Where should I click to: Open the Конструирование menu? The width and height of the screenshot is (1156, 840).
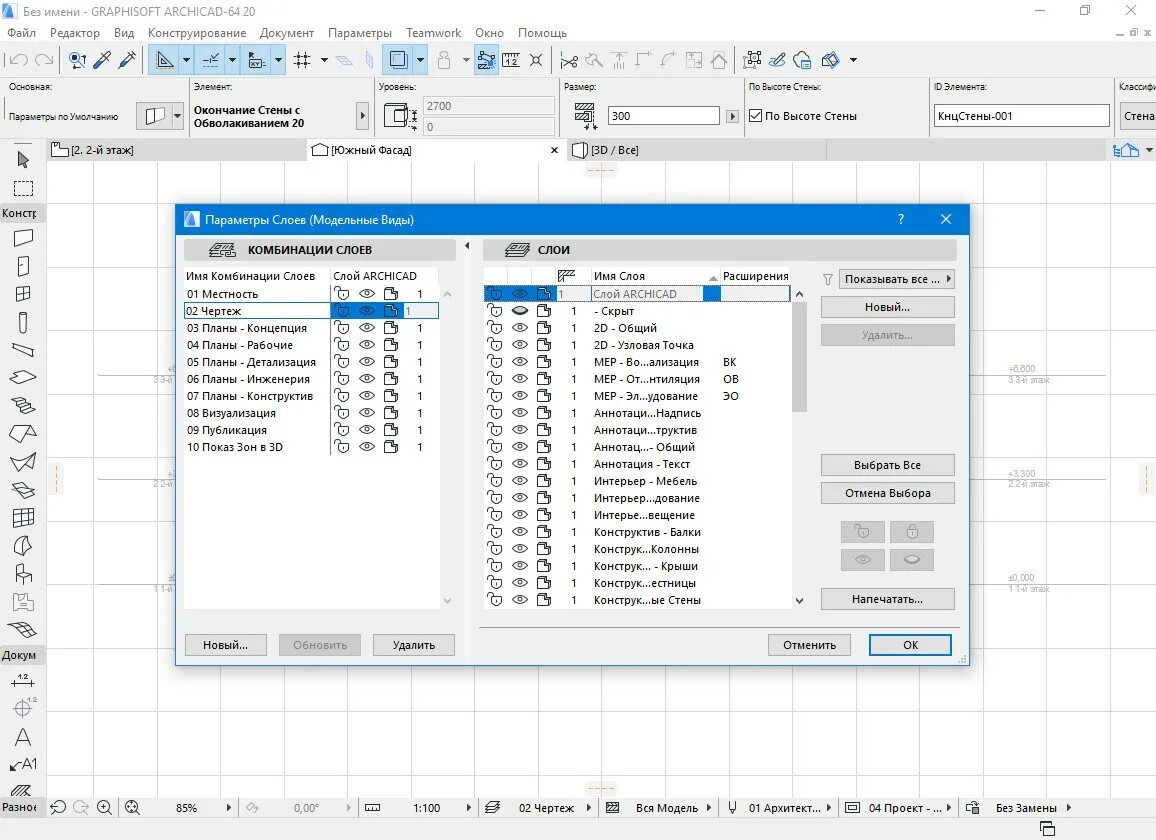[197, 33]
